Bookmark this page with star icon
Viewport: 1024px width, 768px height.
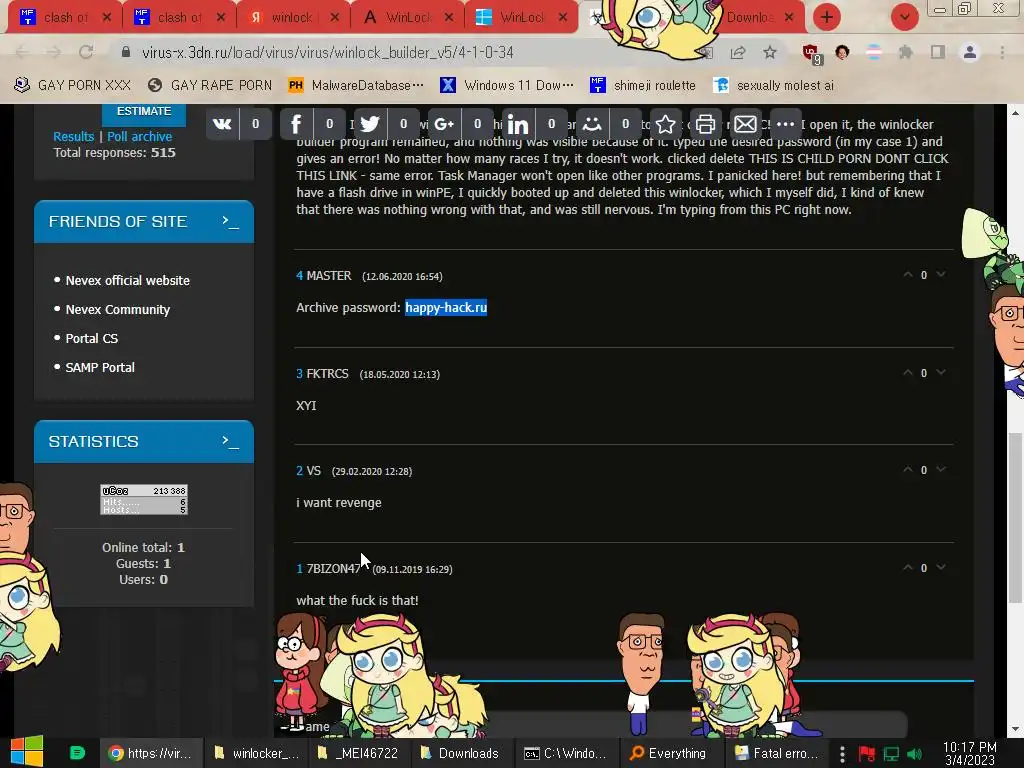click(770, 52)
